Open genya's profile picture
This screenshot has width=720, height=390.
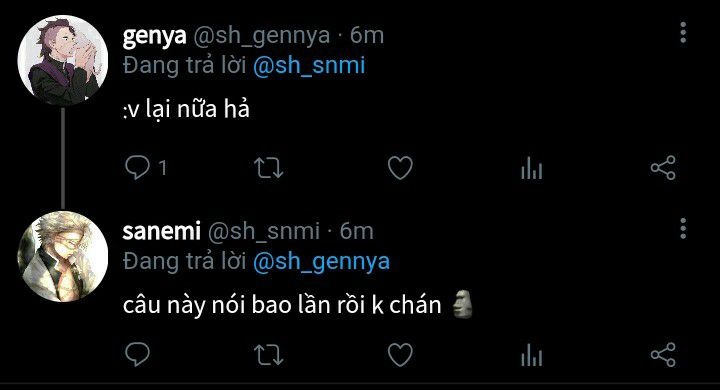[x=63, y=60]
